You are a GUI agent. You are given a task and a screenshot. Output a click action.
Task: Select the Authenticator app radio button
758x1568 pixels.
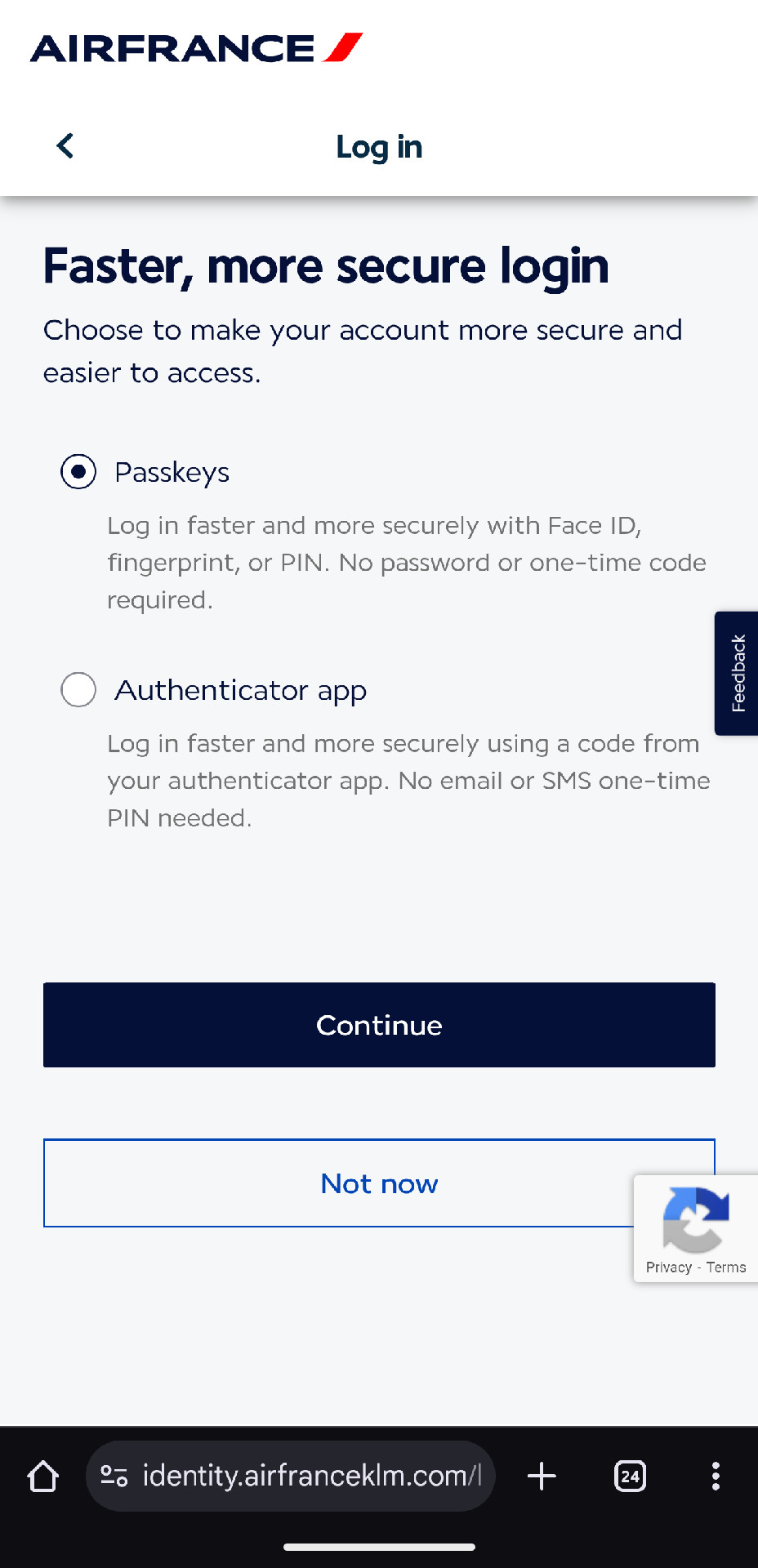point(78,690)
